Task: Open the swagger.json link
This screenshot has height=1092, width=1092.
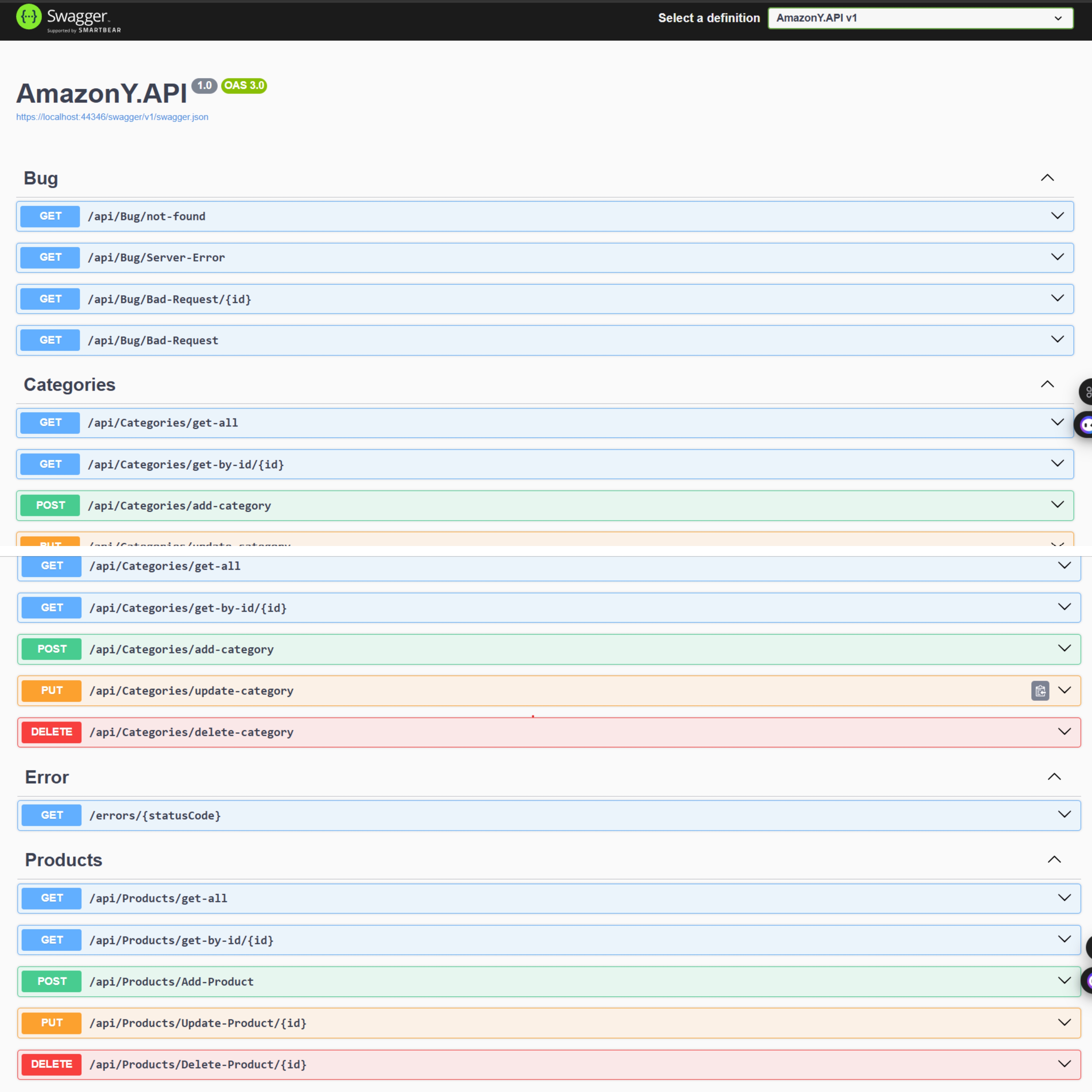Action: [112, 117]
